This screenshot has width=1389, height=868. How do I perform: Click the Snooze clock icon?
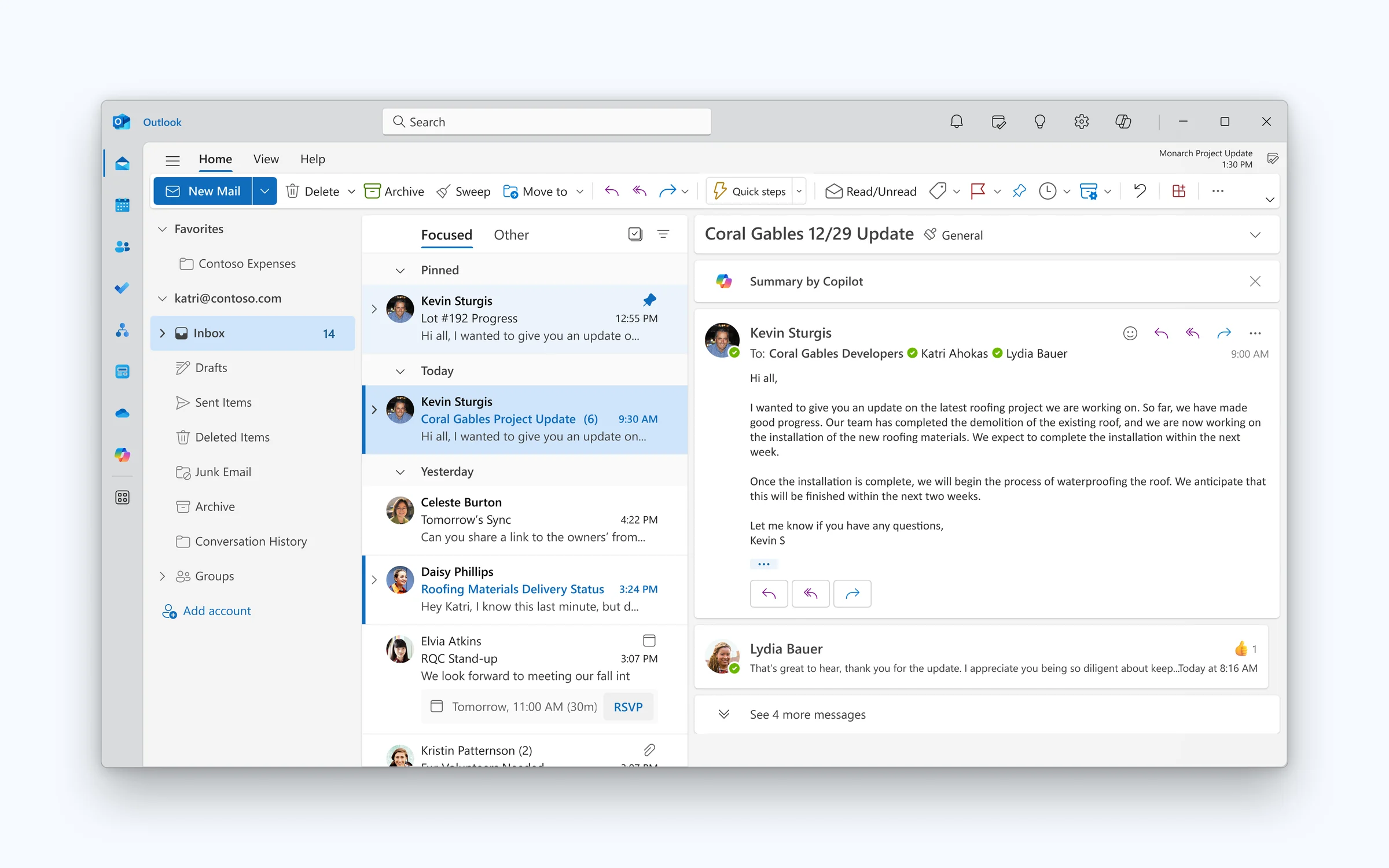click(1048, 191)
